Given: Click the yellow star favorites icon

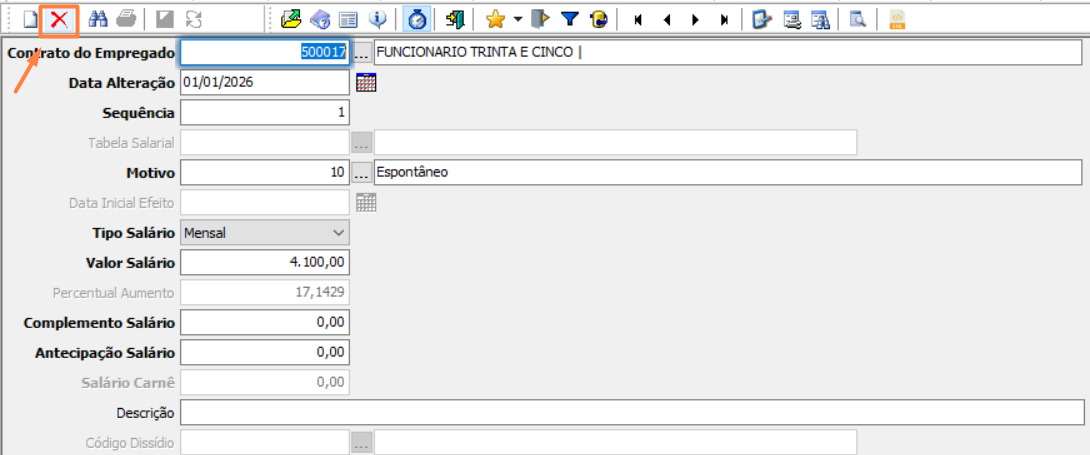Looking at the screenshot, I should pos(495,19).
